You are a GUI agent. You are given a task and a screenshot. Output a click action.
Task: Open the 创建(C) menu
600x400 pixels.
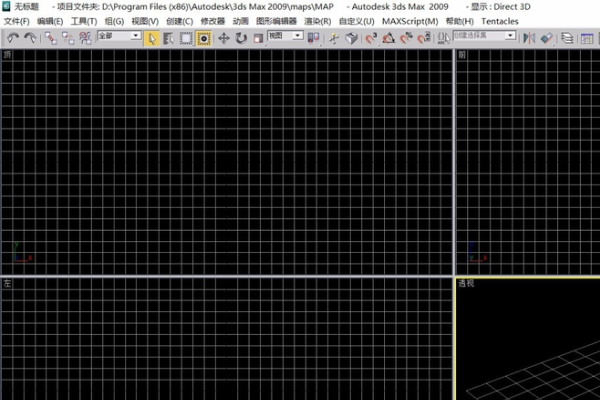179,21
